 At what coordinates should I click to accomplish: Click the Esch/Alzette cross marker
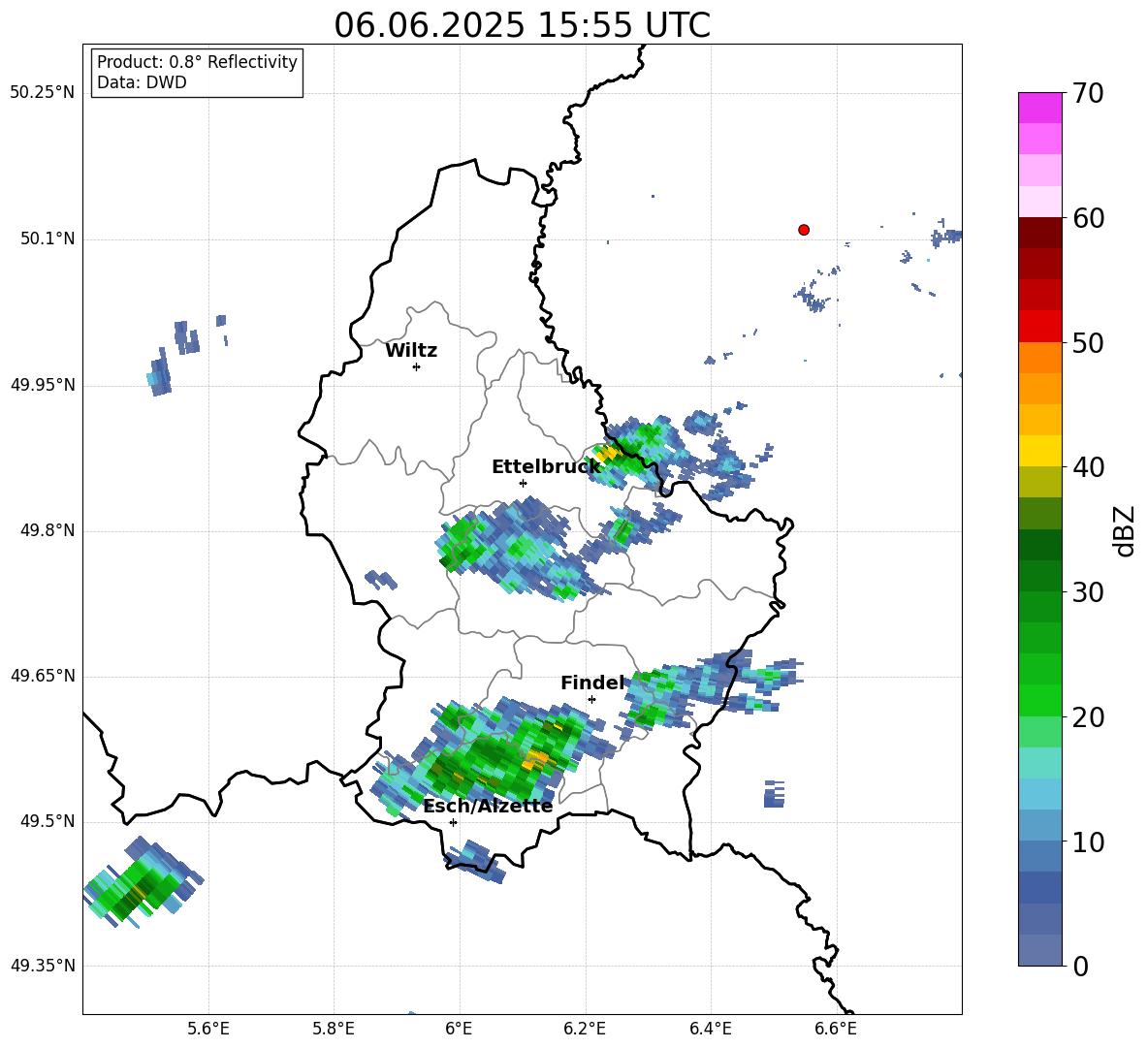tap(453, 822)
